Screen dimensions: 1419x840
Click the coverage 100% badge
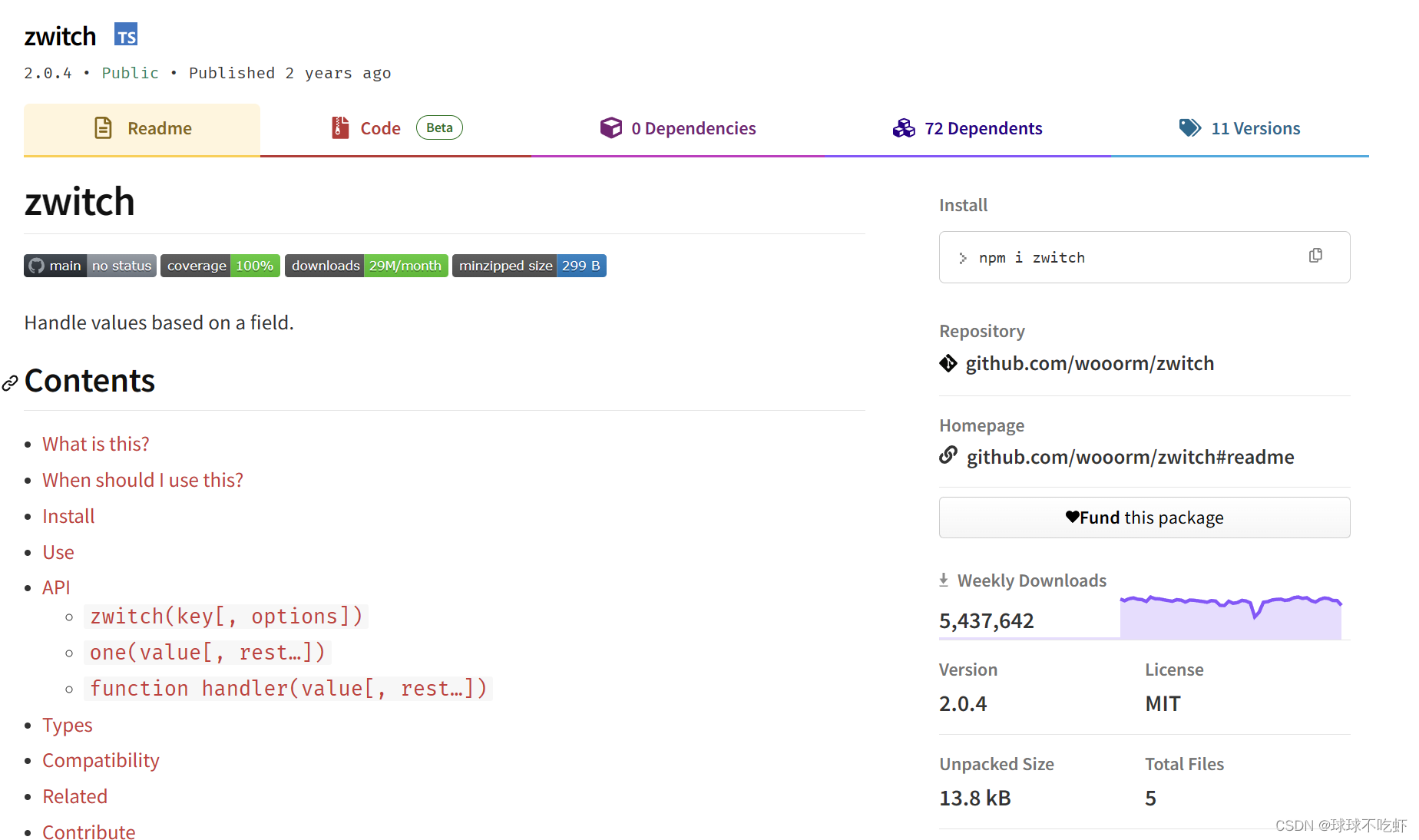pos(220,266)
